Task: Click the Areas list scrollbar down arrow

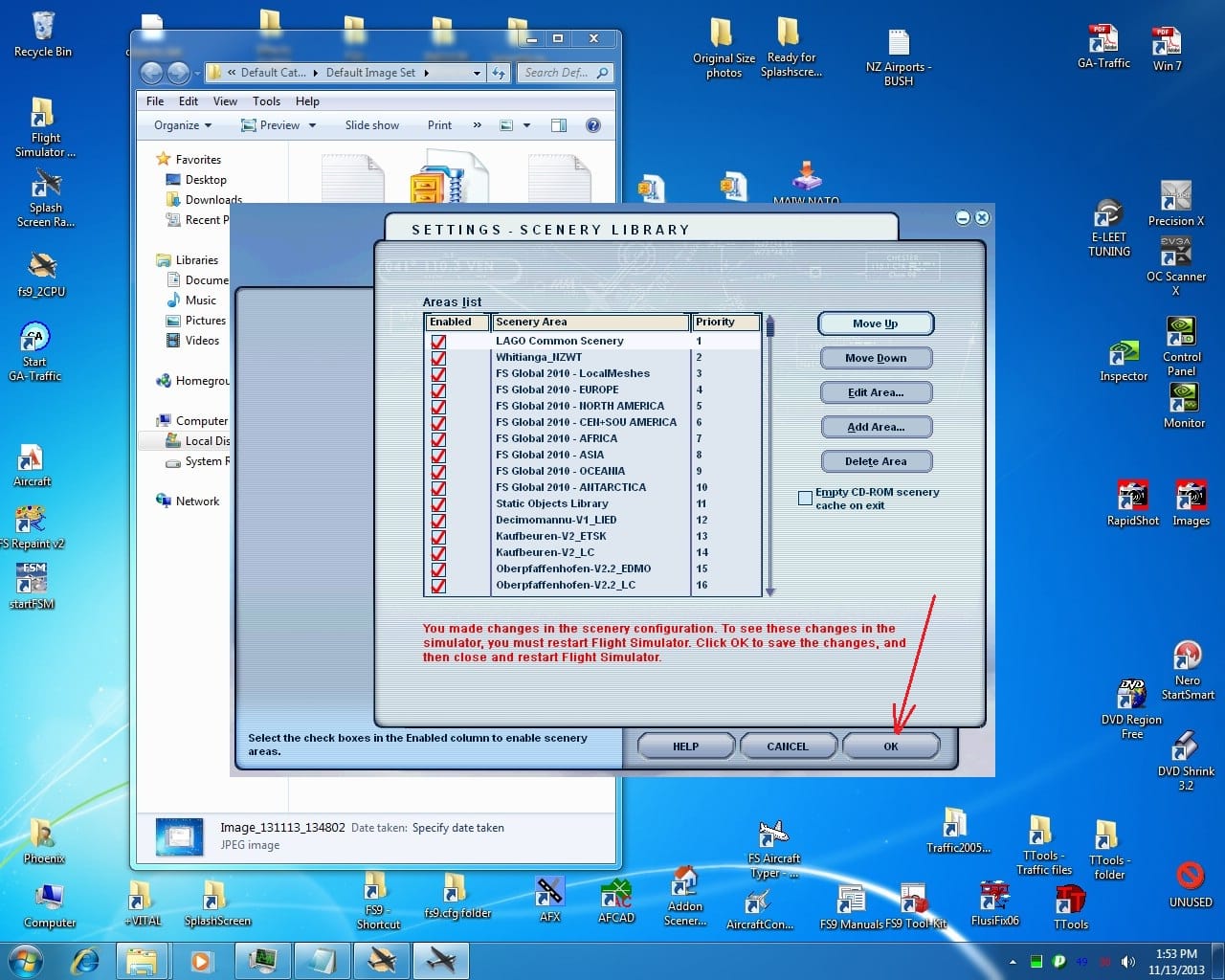Action: tap(770, 591)
